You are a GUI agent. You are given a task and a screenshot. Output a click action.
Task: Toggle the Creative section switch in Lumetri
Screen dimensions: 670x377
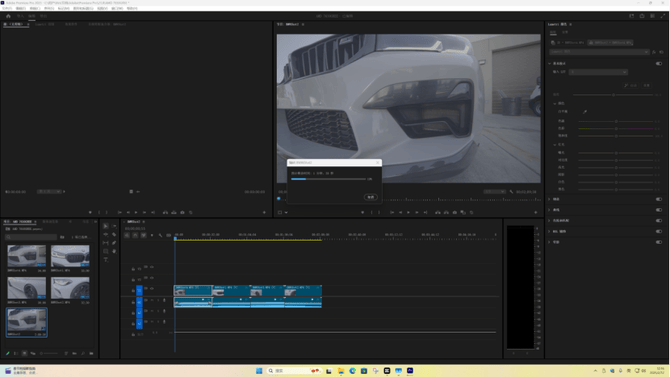659,199
